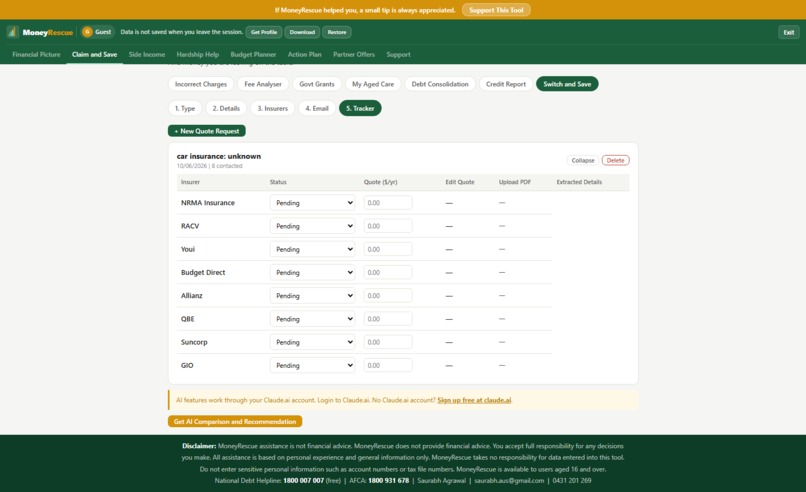The width and height of the screenshot is (806, 492).
Task: Go to step 3. Insurers
Action: [x=272, y=108]
